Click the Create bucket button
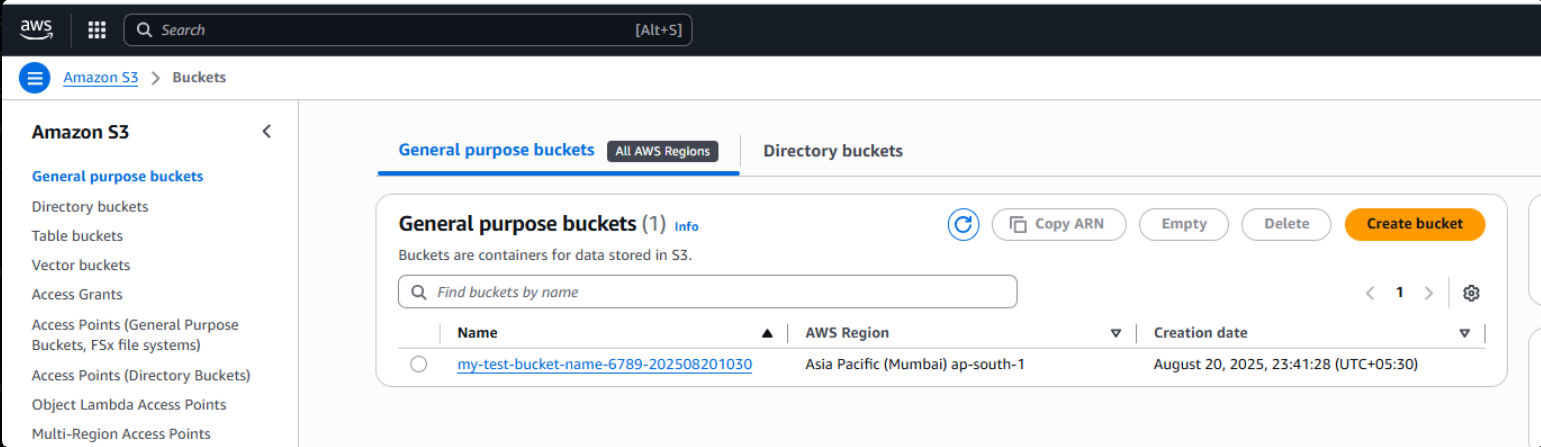 coord(1414,224)
